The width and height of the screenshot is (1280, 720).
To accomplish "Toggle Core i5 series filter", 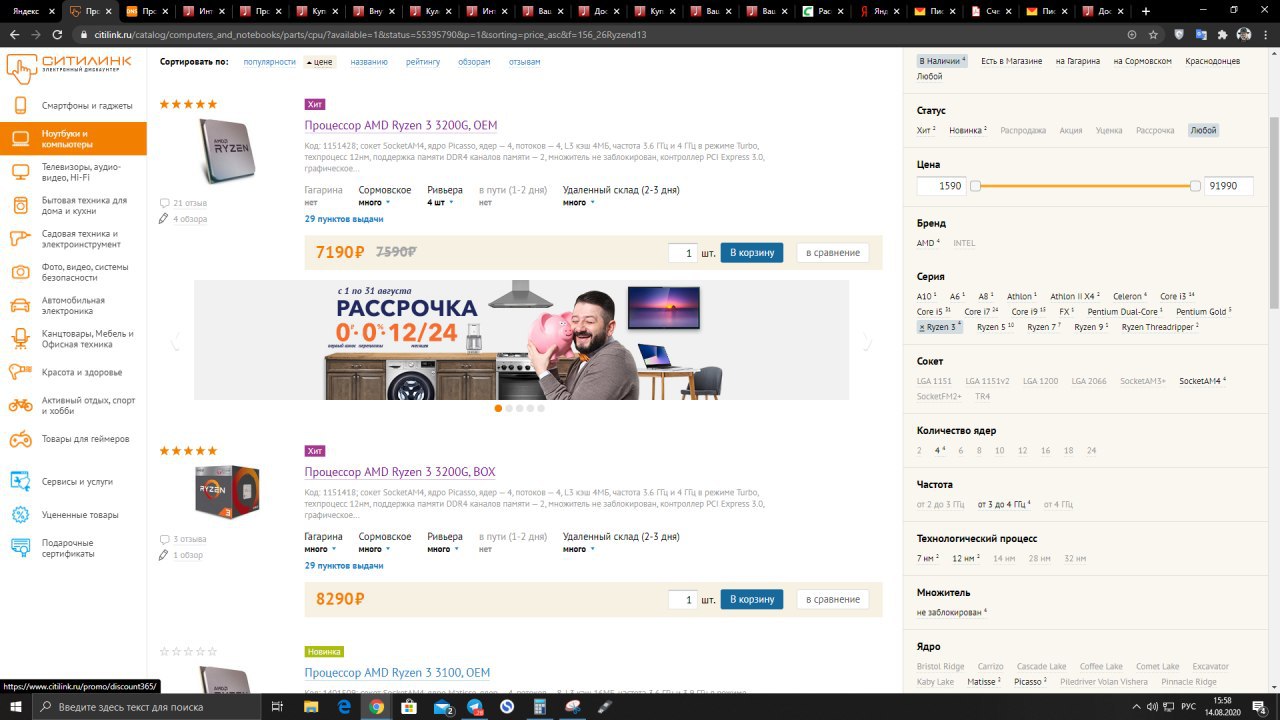I will tap(933, 312).
